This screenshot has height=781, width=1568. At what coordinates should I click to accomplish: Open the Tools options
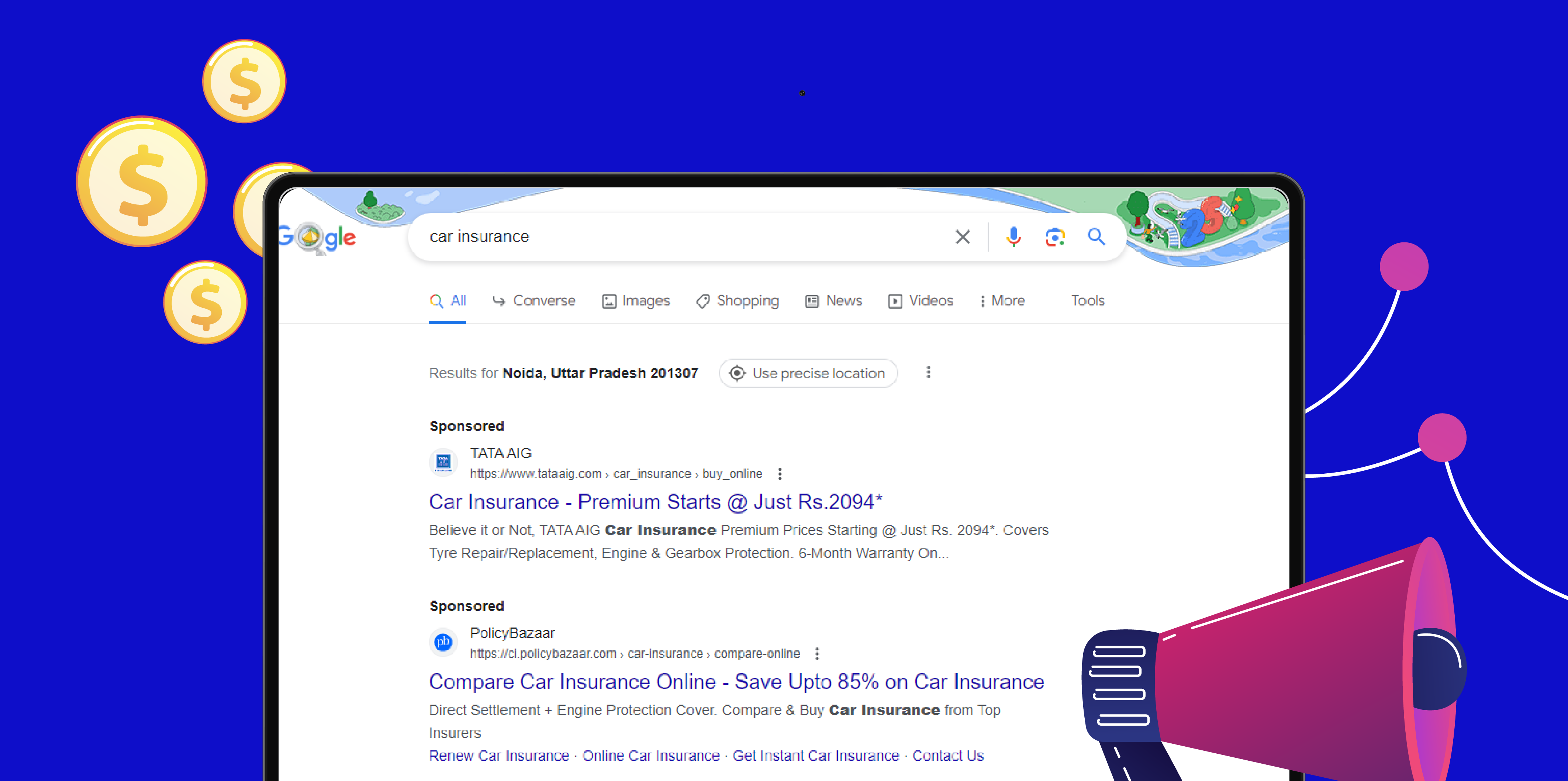(1088, 301)
